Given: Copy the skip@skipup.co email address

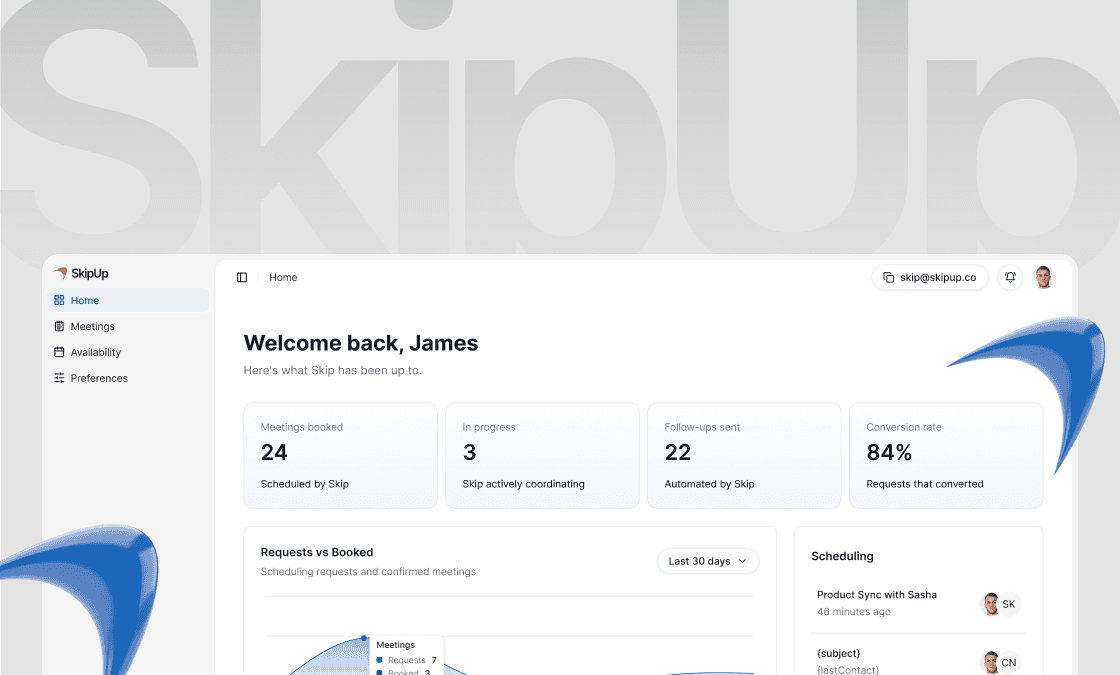Looking at the screenshot, I should [930, 277].
